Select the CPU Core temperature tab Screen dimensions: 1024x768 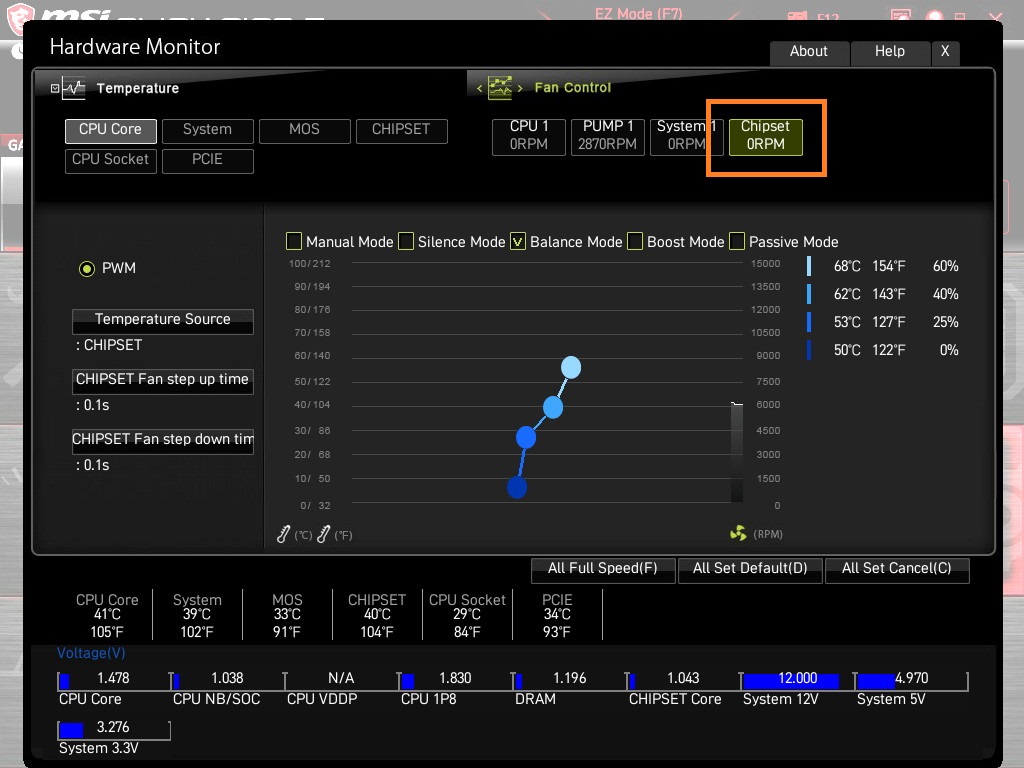click(x=110, y=131)
